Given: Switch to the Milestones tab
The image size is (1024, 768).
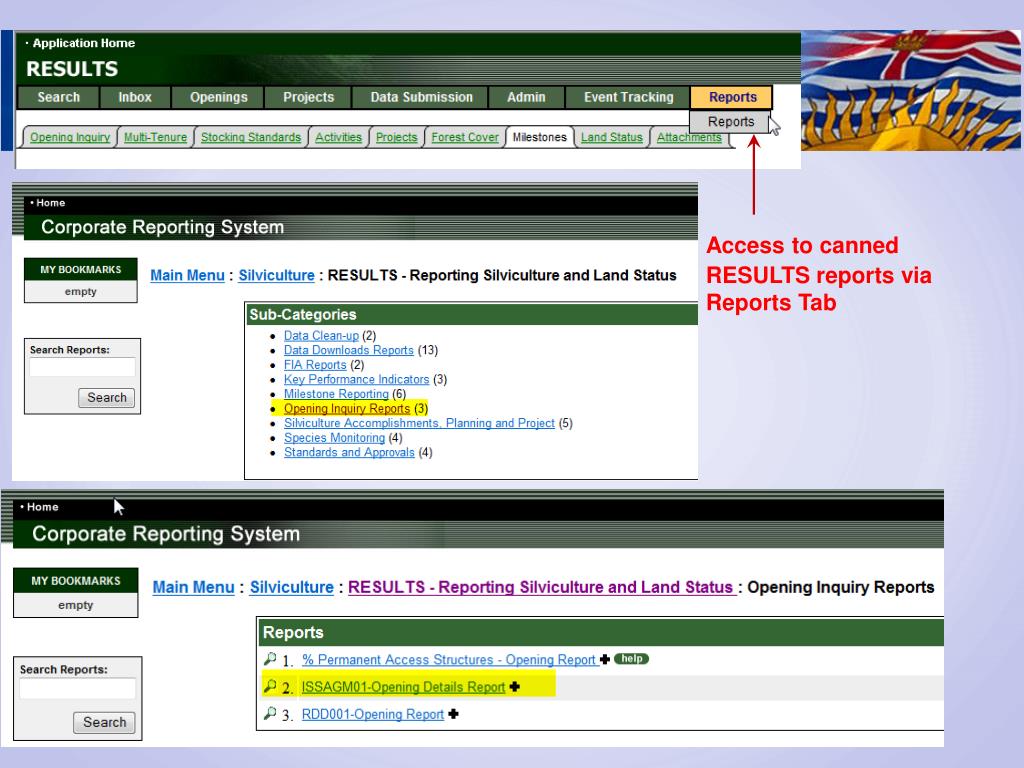Looking at the screenshot, I should [x=539, y=138].
